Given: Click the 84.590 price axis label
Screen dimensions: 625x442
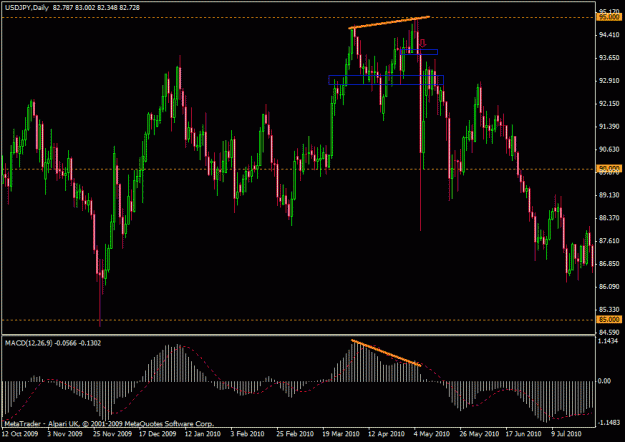Looking at the screenshot, I should [609, 332].
